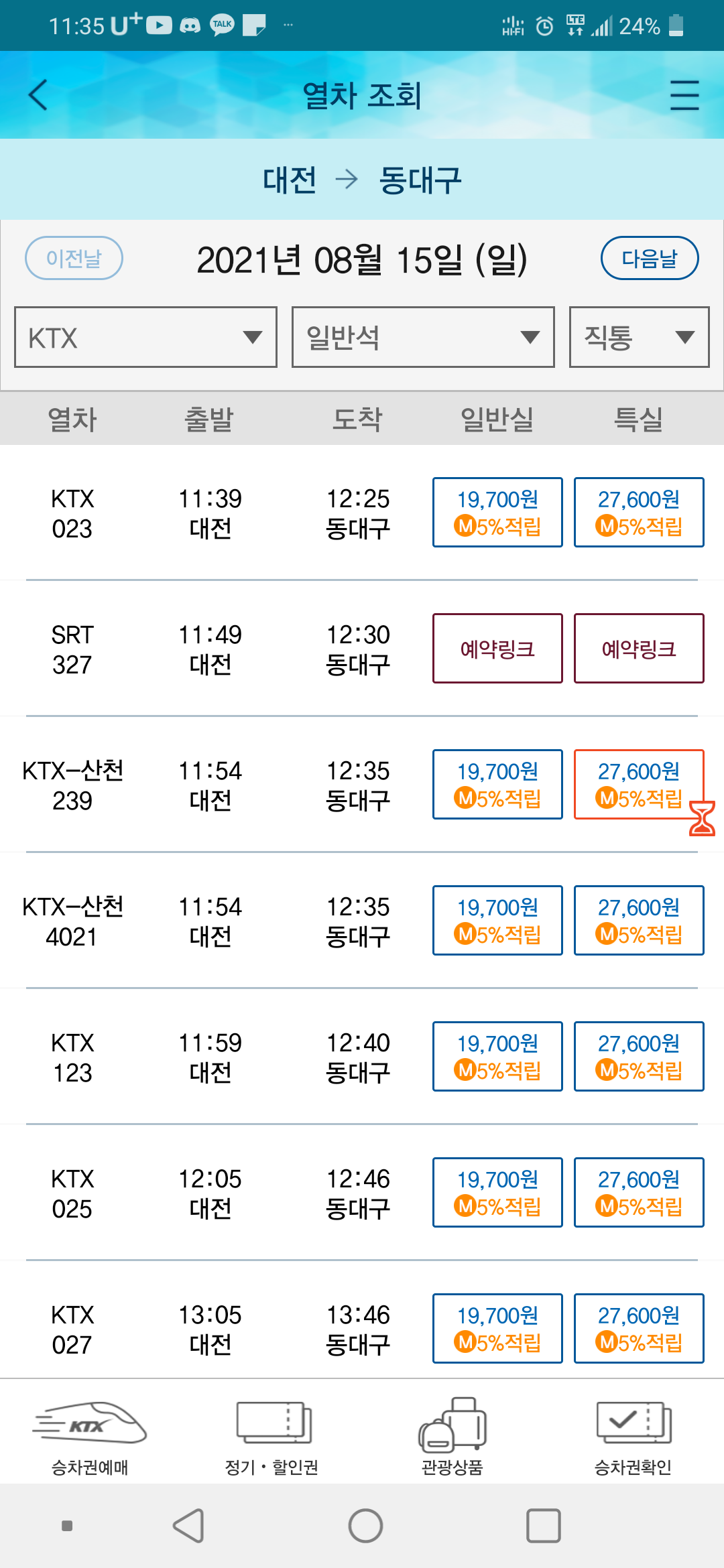Select KTX 123 특실 27,600원 fare

point(639,1056)
